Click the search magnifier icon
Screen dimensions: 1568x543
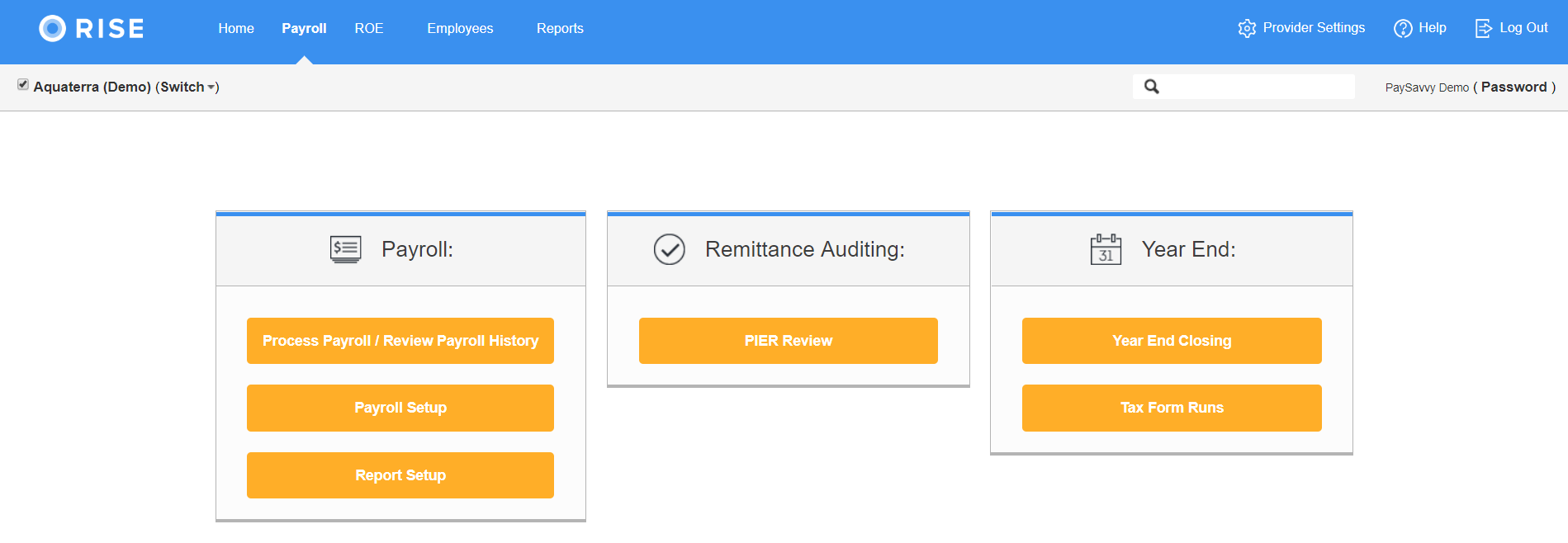pyautogui.click(x=1152, y=87)
